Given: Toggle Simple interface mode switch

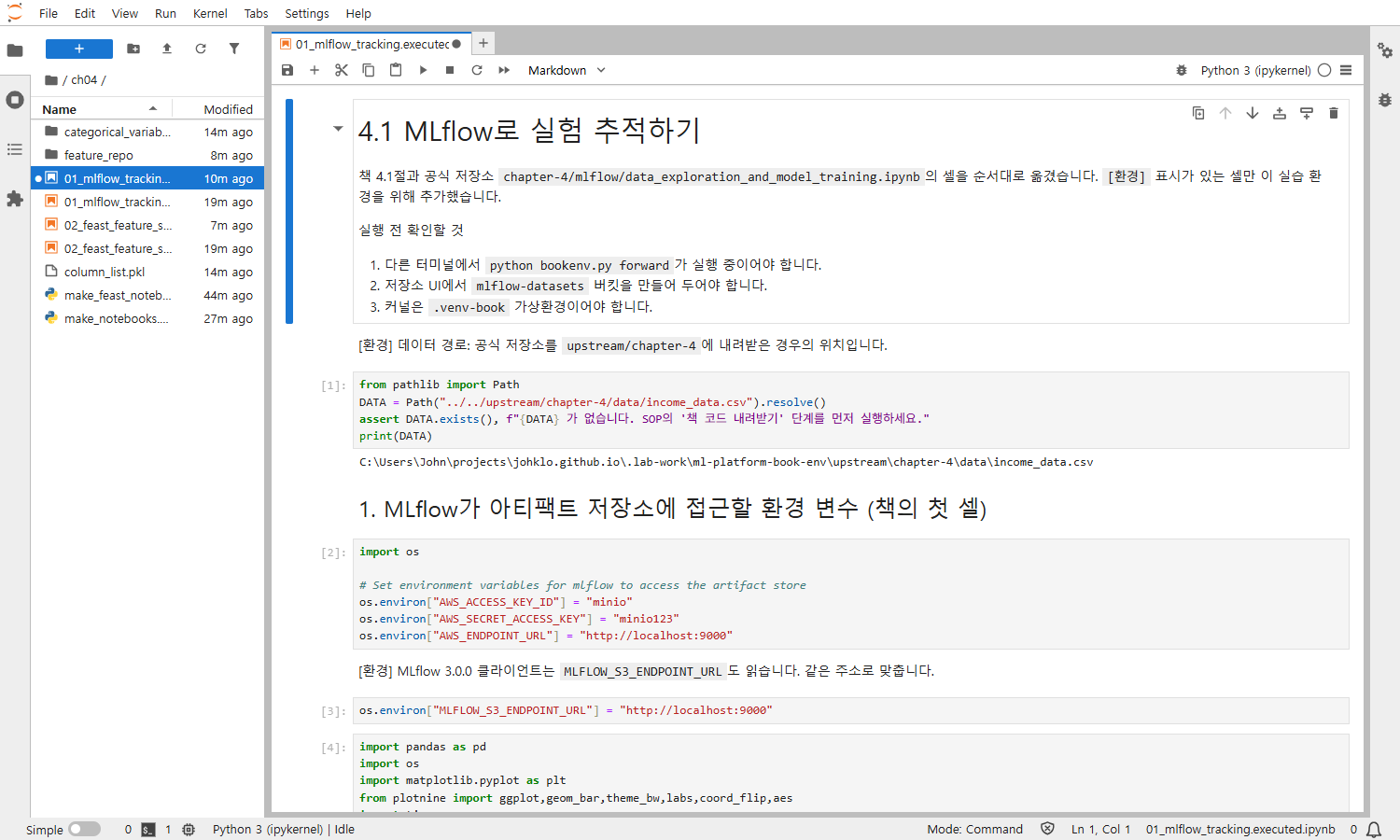Looking at the screenshot, I should [84, 829].
